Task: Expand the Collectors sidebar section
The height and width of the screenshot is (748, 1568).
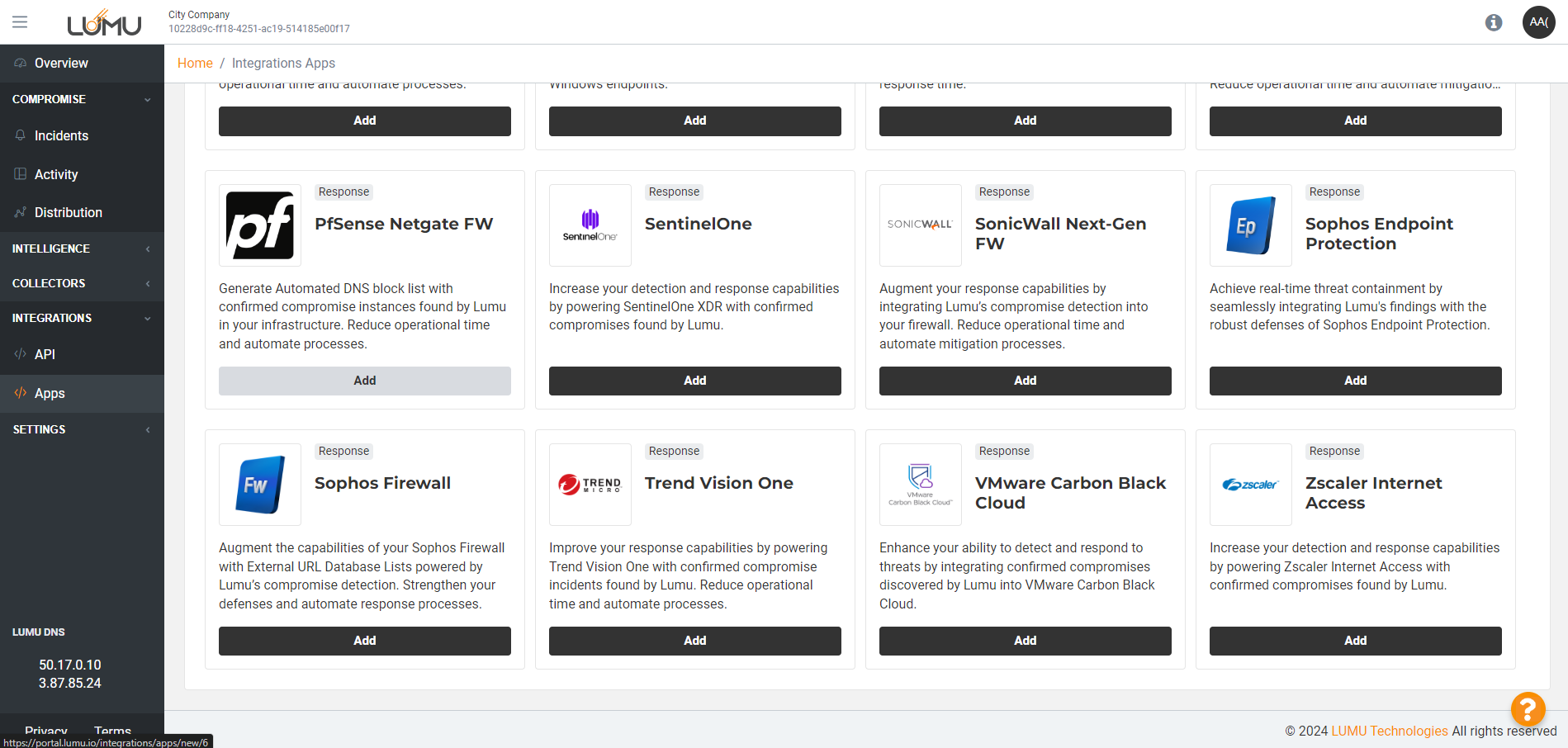Action: coord(82,283)
